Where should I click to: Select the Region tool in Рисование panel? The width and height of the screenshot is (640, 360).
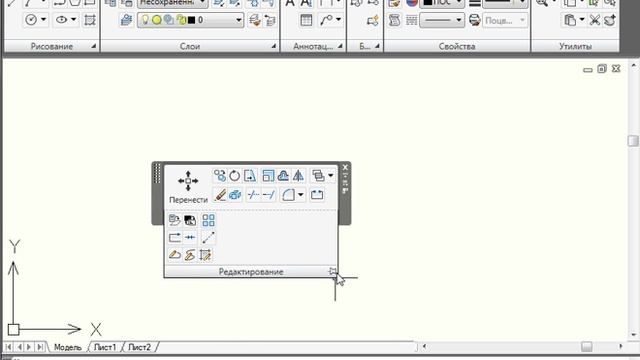(x=89, y=20)
